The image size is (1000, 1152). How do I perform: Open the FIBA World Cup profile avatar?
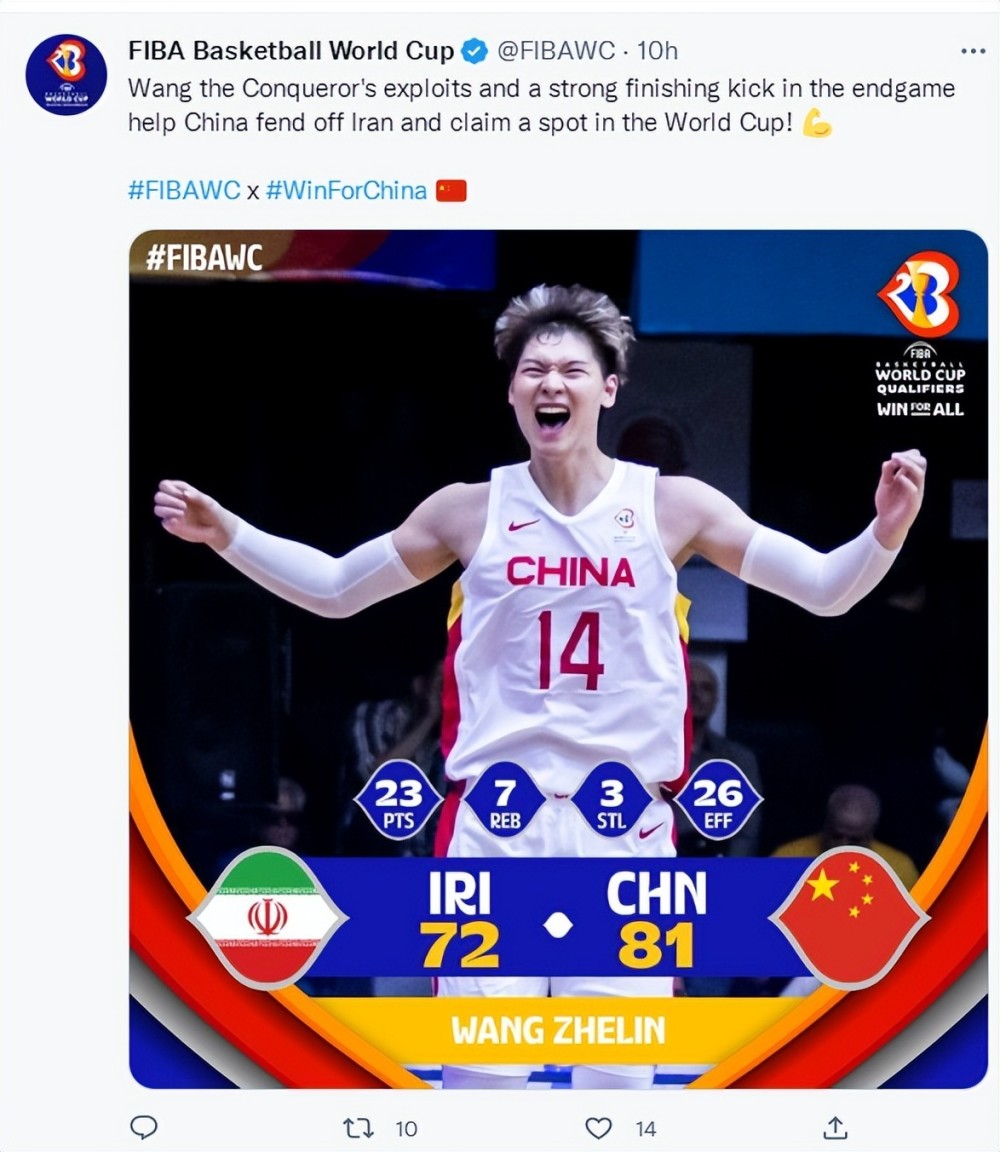pos(66,74)
